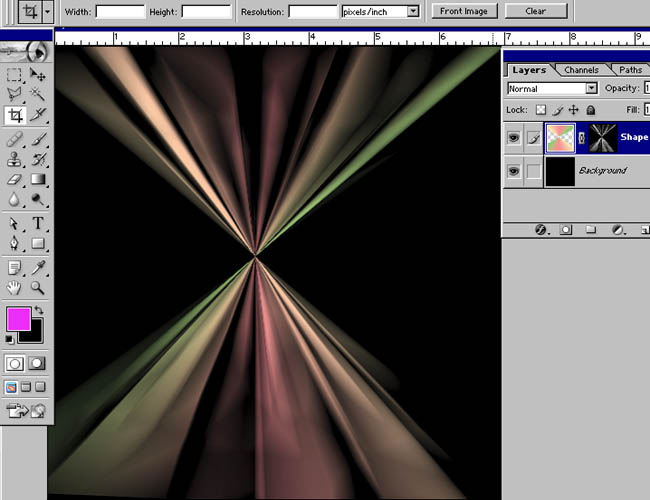Select the Hand tool

[x=14, y=287]
